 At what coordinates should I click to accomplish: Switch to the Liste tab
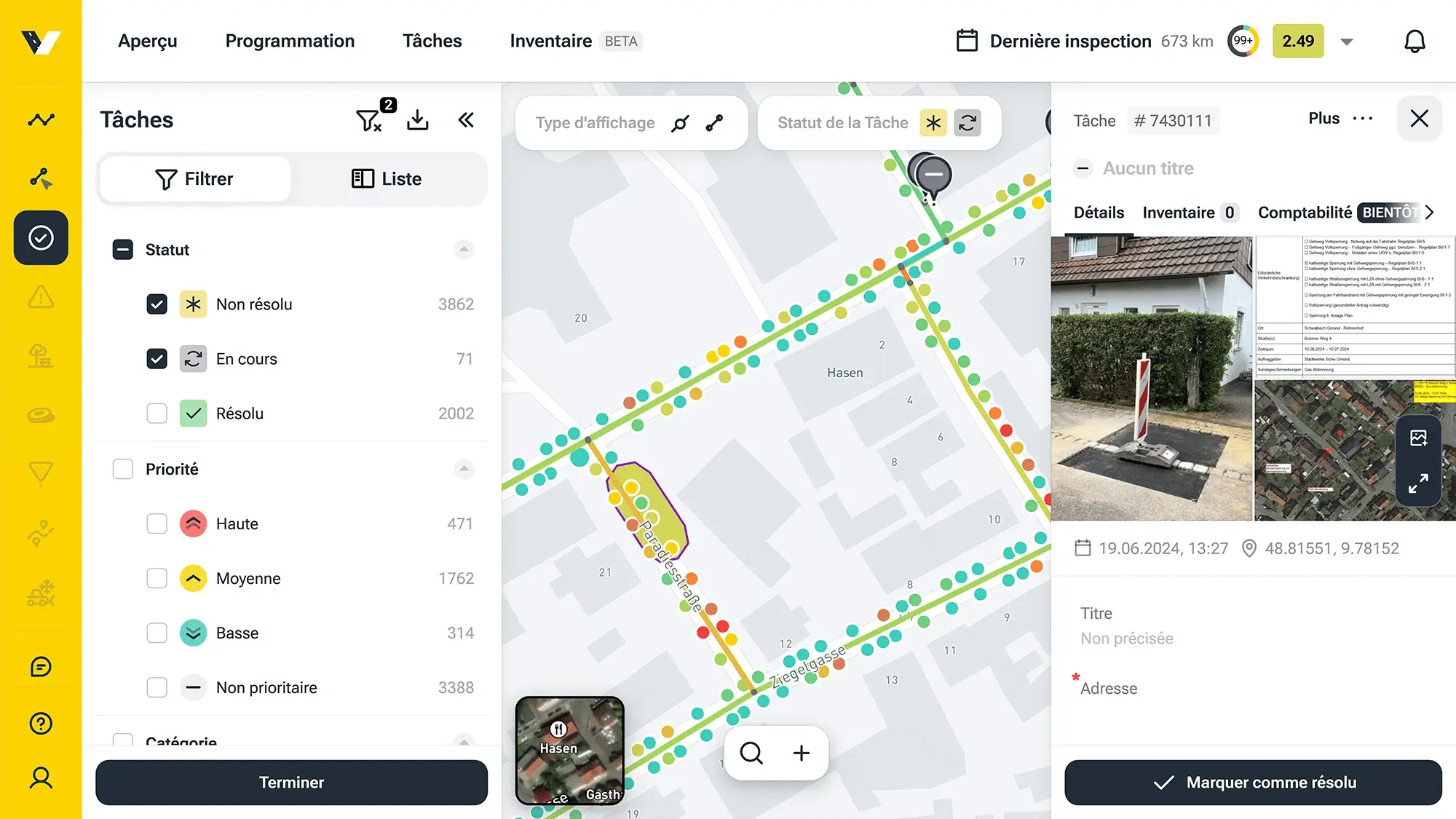tap(387, 179)
